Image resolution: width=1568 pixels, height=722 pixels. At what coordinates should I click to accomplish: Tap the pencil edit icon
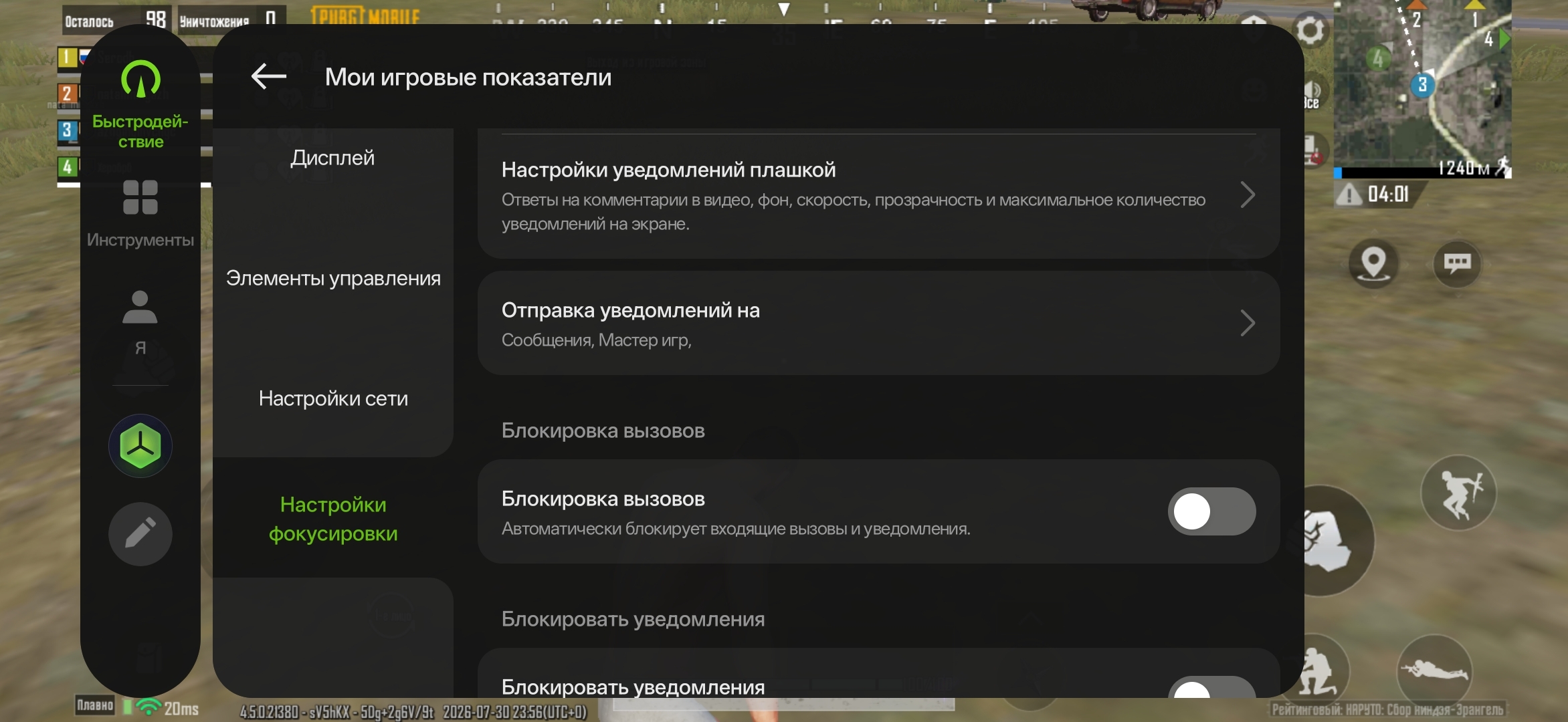[x=140, y=534]
